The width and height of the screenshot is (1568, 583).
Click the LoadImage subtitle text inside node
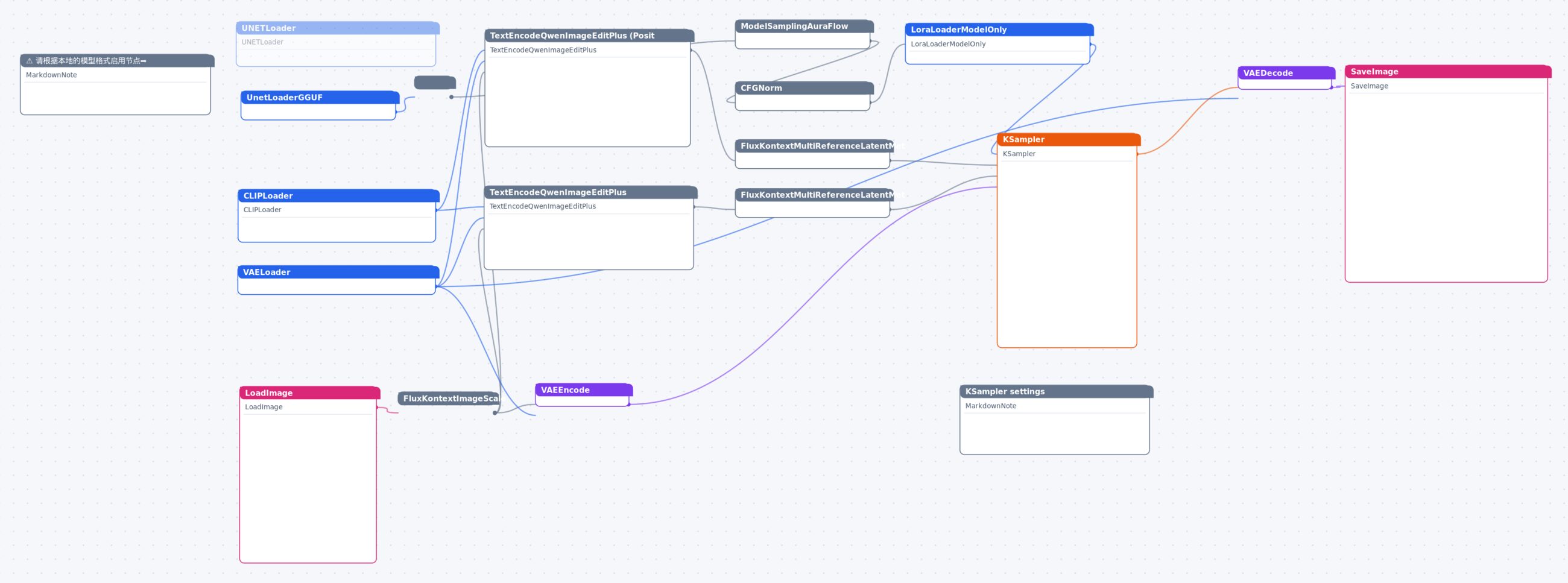(x=264, y=406)
